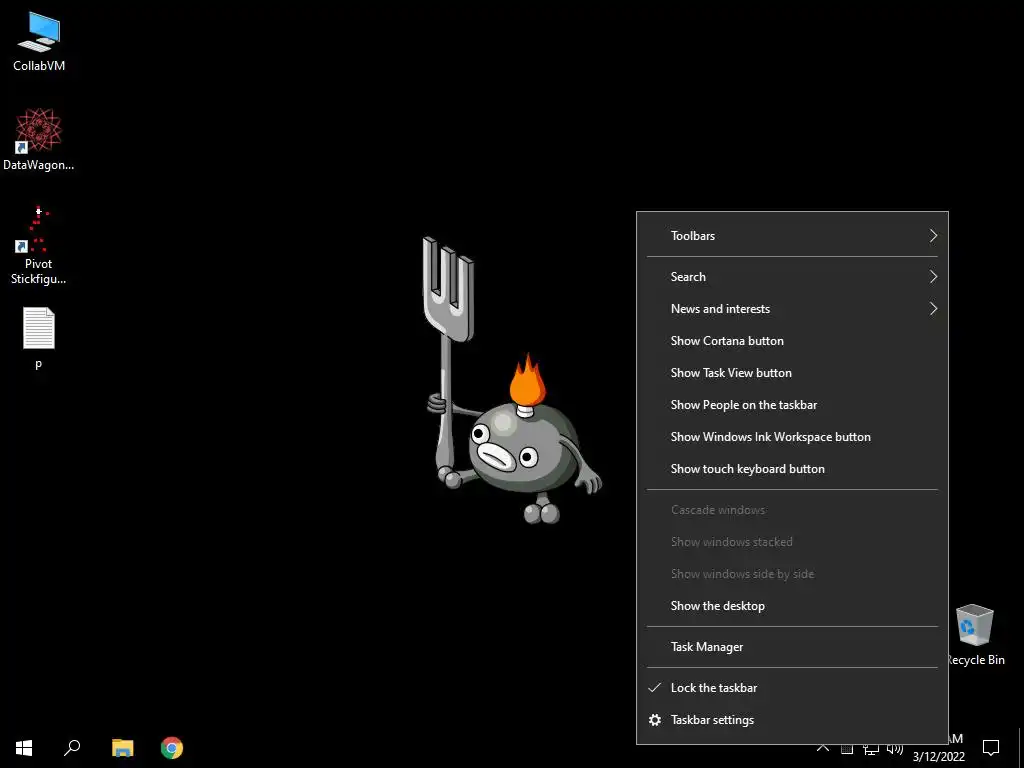Open the taskbar search magnifier
The height and width of the screenshot is (768, 1024).
[x=72, y=747]
